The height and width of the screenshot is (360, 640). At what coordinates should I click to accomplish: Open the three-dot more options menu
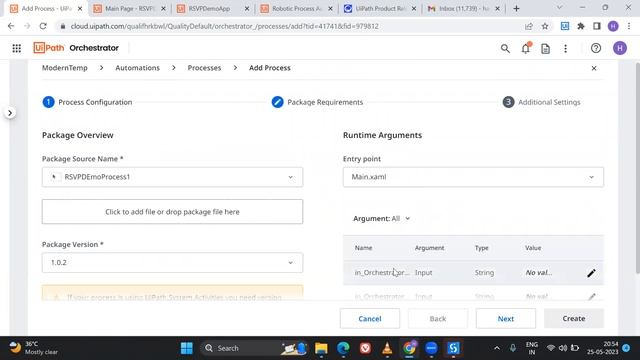(x=565, y=49)
